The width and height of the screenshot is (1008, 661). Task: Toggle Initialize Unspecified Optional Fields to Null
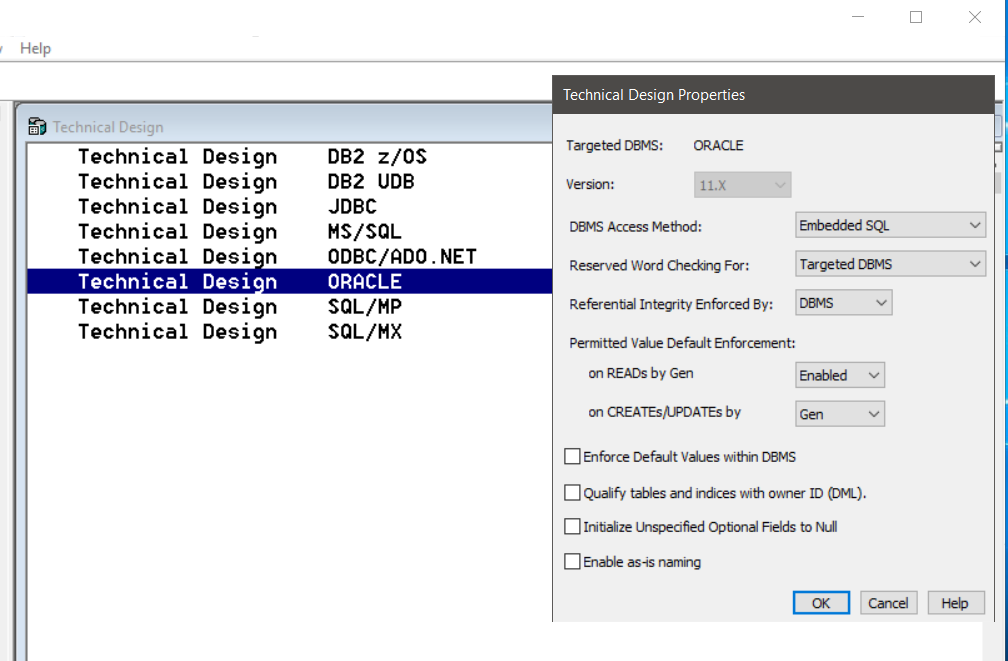click(573, 527)
